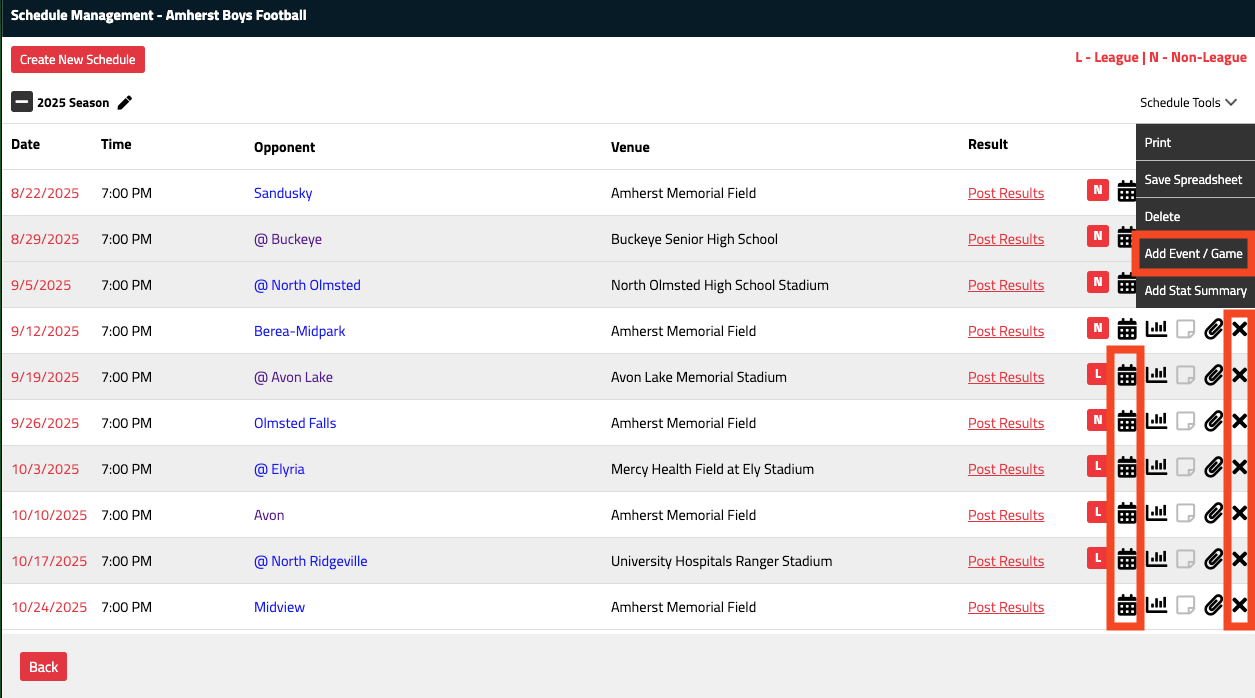
Task: Open the paperclip icon for the Elyria game
Action: pos(1213,466)
